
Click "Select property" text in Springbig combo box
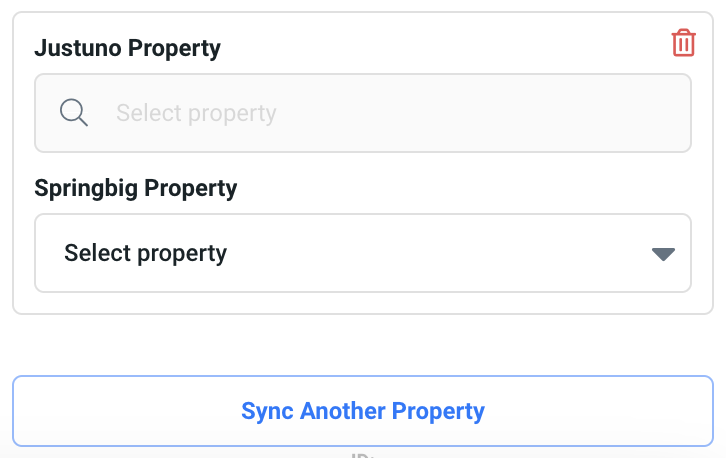(146, 253)
